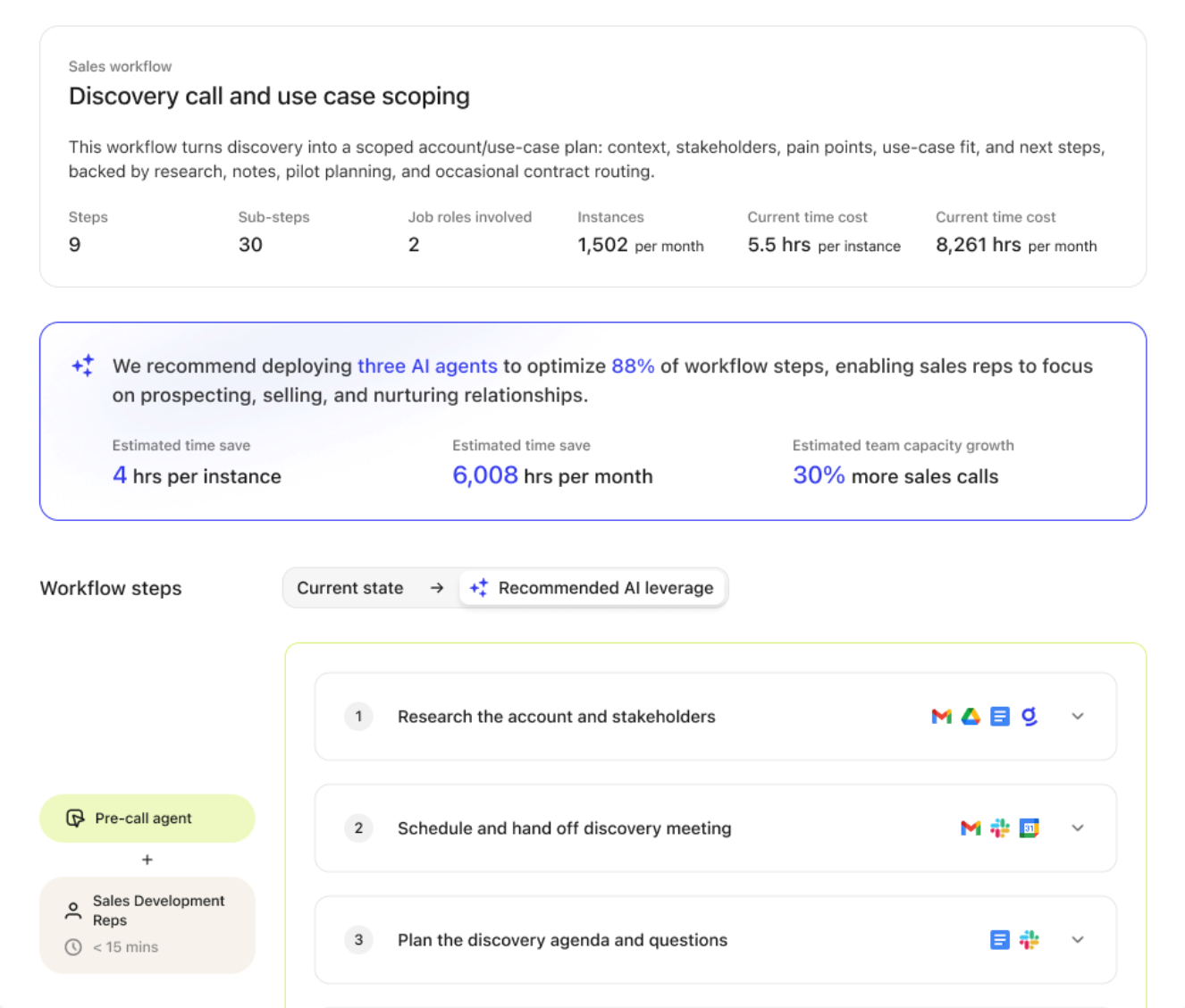
Task: Click the 'Estimated team capacity growth' label
Action: tap(903, 445)
